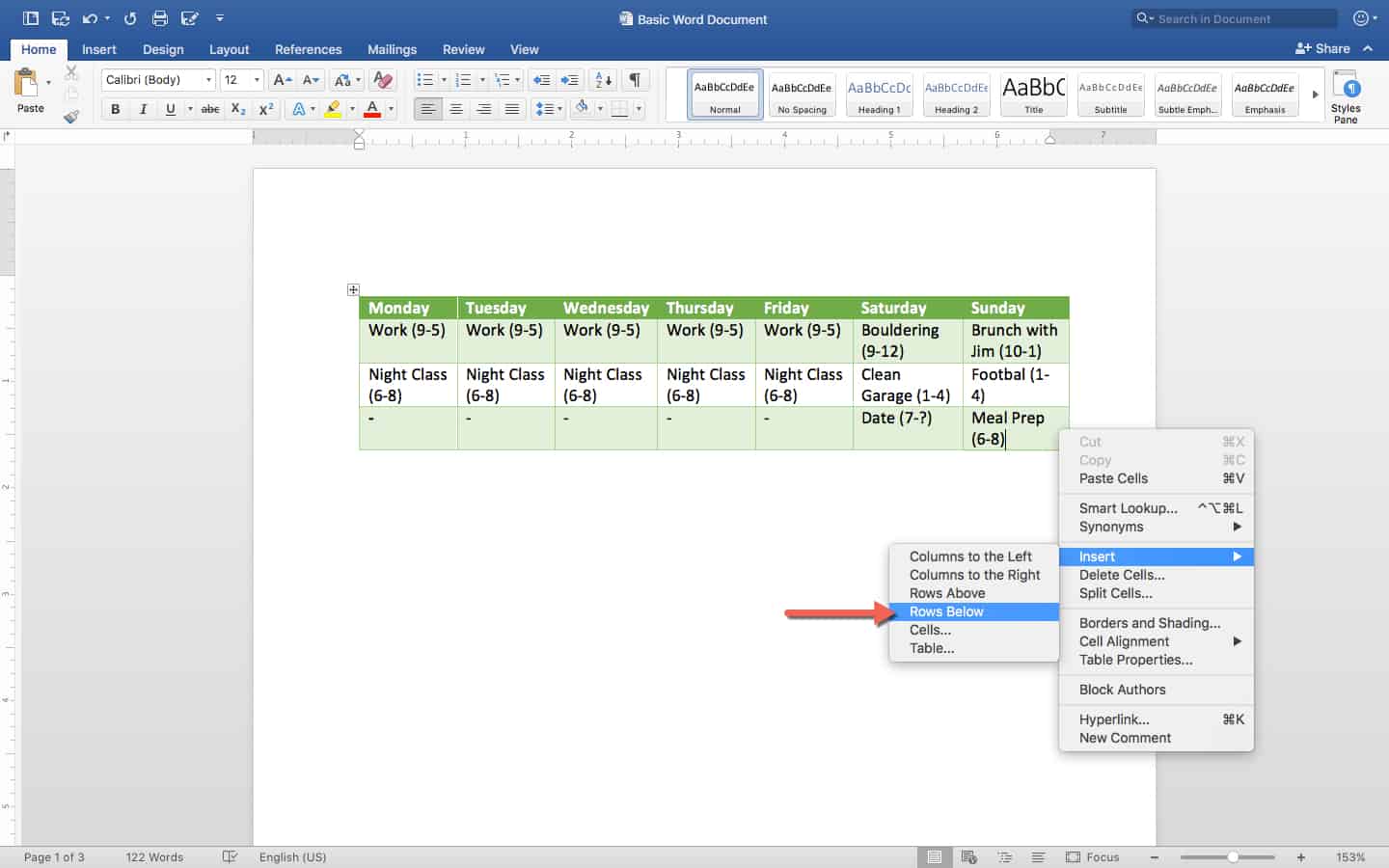Clear all formatting with the eraser icon
Screen dimensions: 1389x868
pos(383,80)
